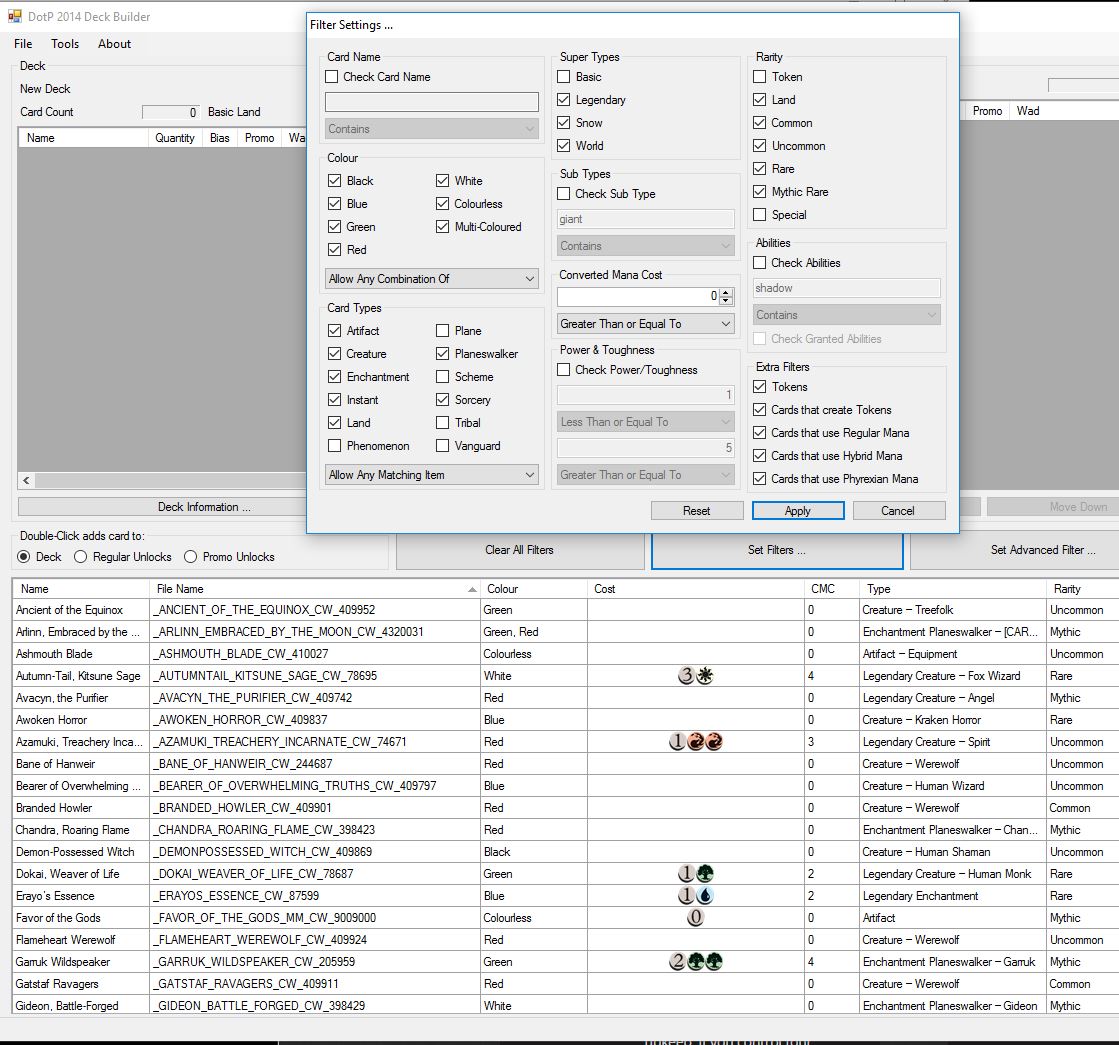Click zero mana icon for Favor of the Gods
The width and height of the screenshot is (1119, 1045).
[x=695, y=918]
